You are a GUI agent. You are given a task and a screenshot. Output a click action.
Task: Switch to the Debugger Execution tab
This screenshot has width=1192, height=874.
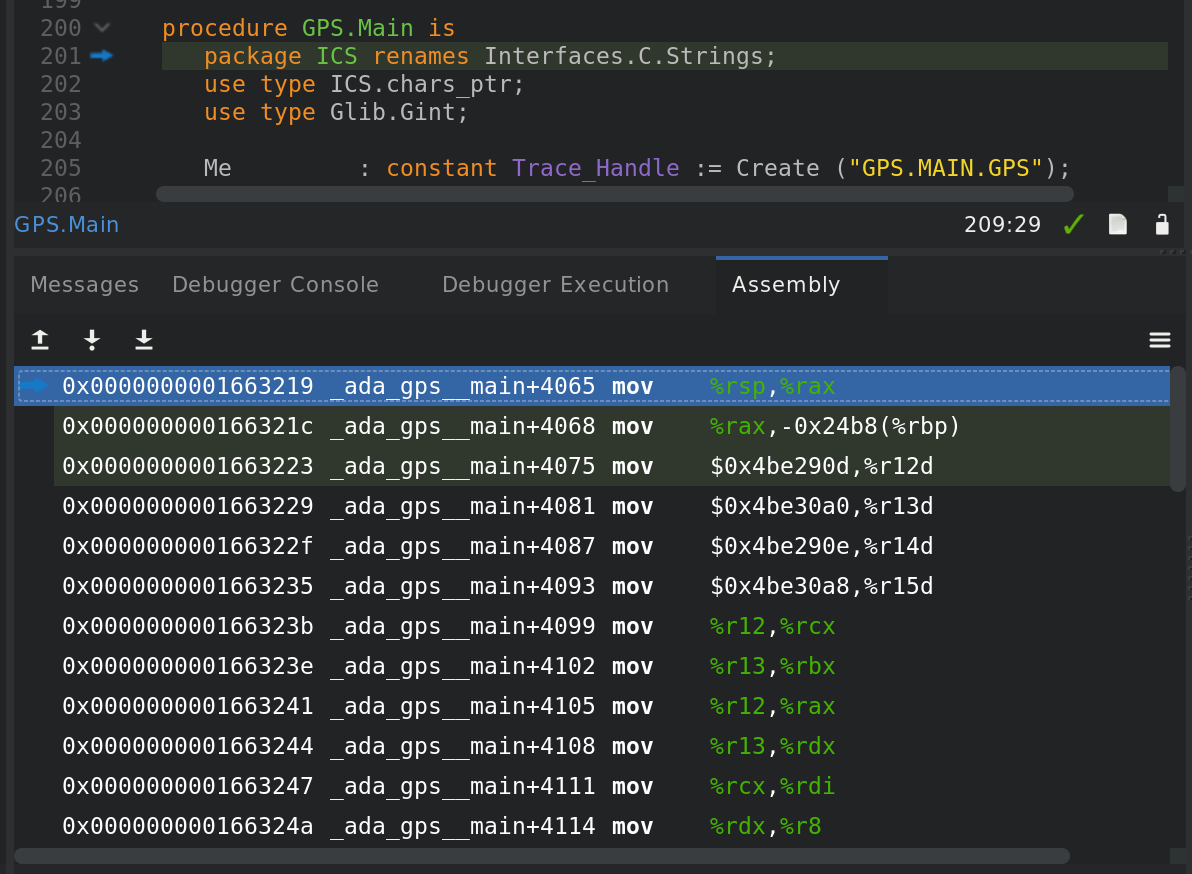(555, 284)
